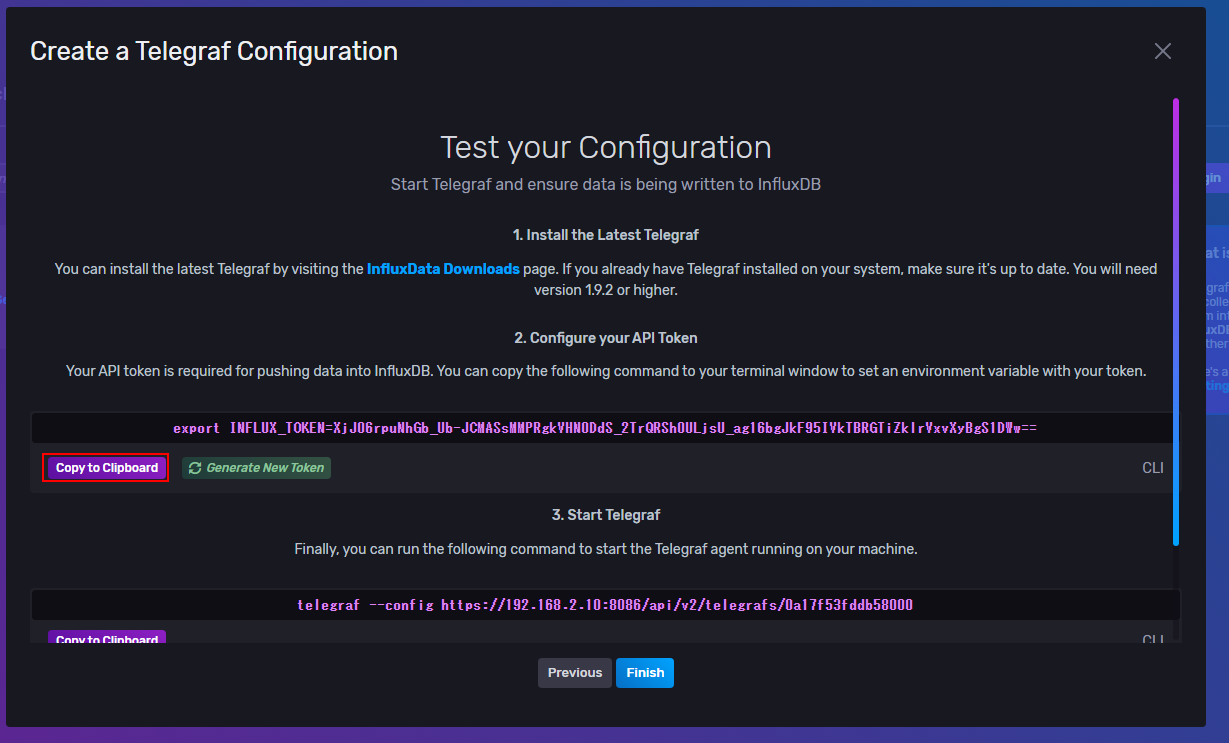Click the Finish button
Viewport: 1229px width, 743px height.
pyautogui.click(x=645, y=673)
